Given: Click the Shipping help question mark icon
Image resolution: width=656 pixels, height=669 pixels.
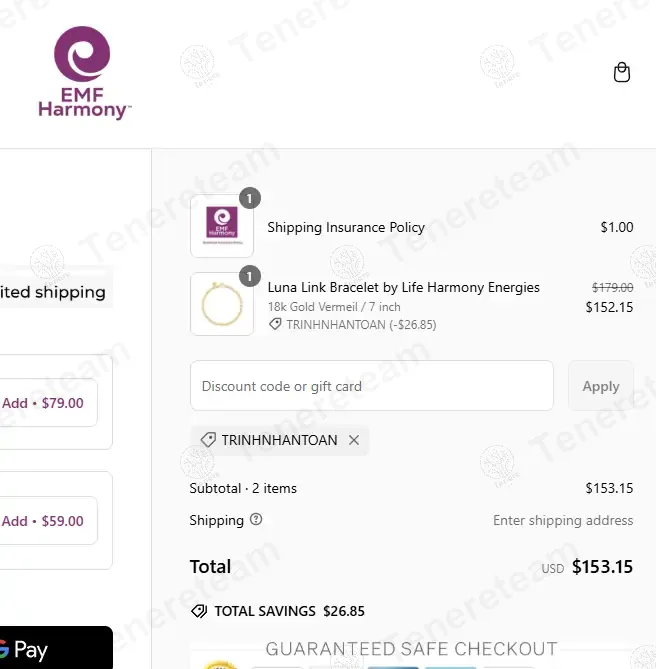Looking at the screenshot, I should [256, 519].
